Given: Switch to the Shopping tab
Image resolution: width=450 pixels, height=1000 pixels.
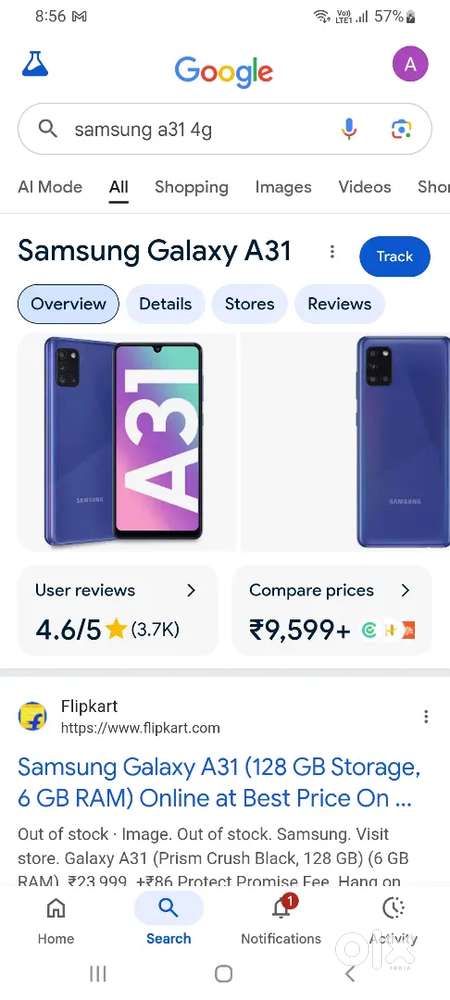Looking at the screenshot, I should (x=191, y=187).
